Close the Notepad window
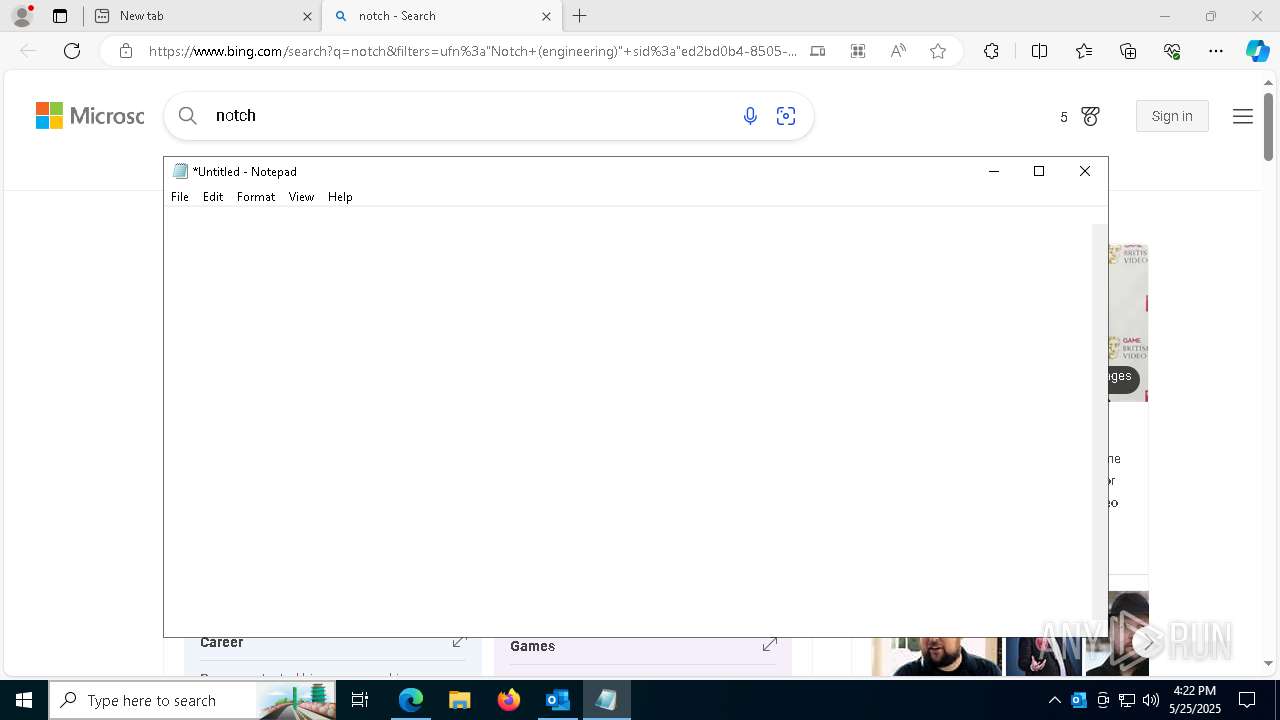1280x720 pixels. coord(1085,171)
